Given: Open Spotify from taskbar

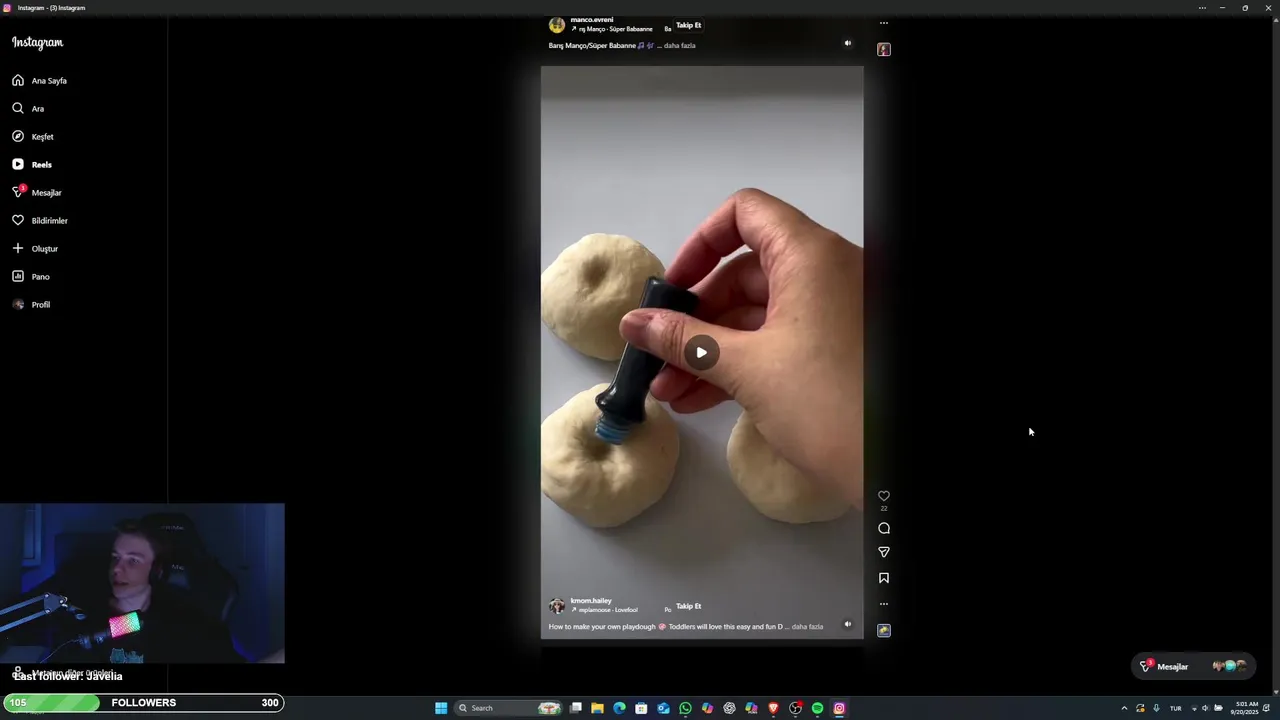Looking at the screenshot, I should click(817, 708).
